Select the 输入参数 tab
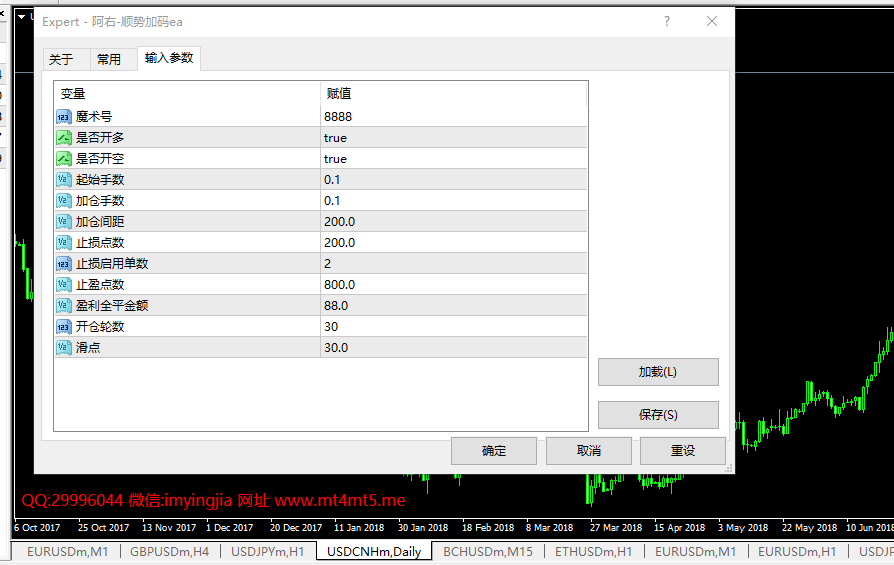894x565 pixels. pyautogui.click(x=169, y=58)
